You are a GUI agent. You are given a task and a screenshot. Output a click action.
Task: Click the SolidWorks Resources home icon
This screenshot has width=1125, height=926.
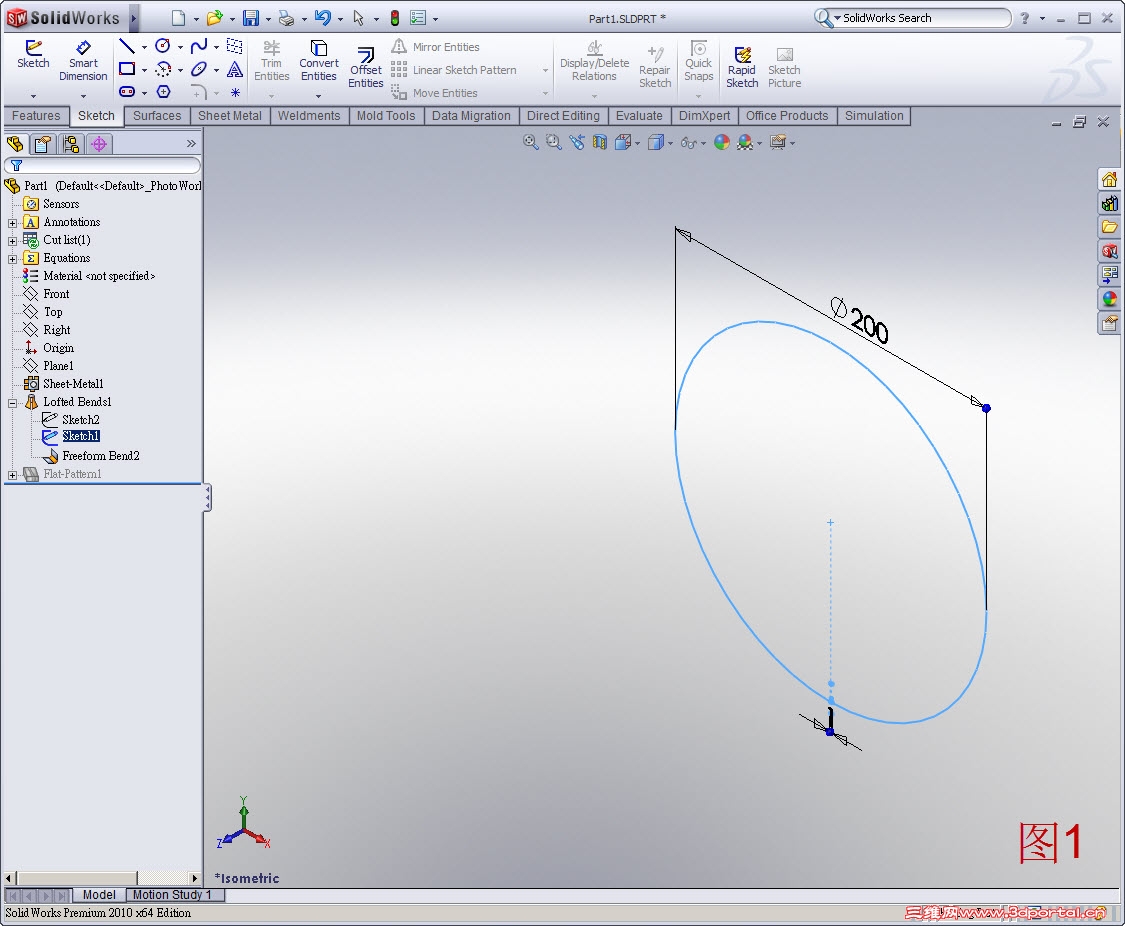tap(1109, 179)
